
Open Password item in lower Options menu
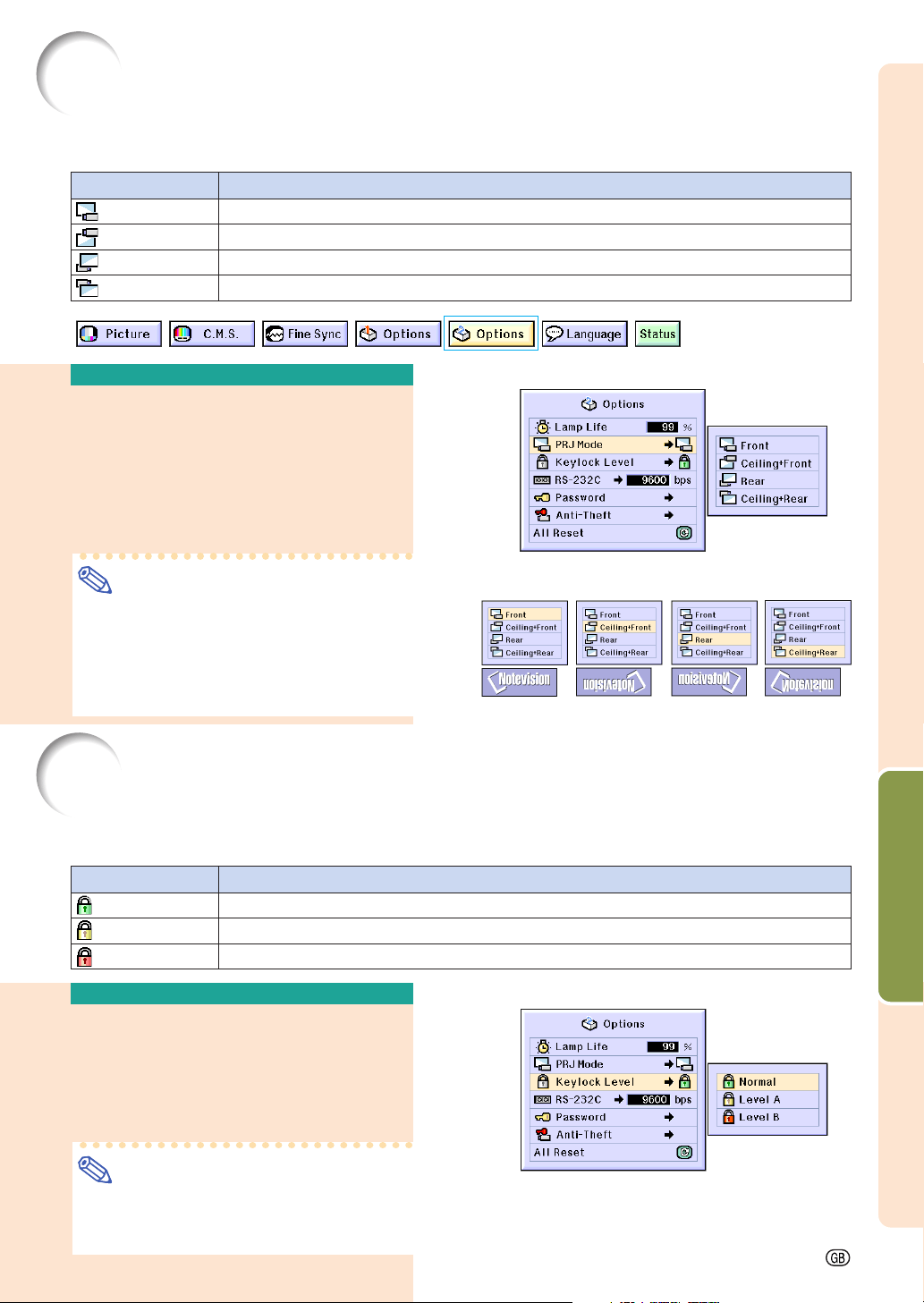pyautogui.click(x=613, y=1117)
